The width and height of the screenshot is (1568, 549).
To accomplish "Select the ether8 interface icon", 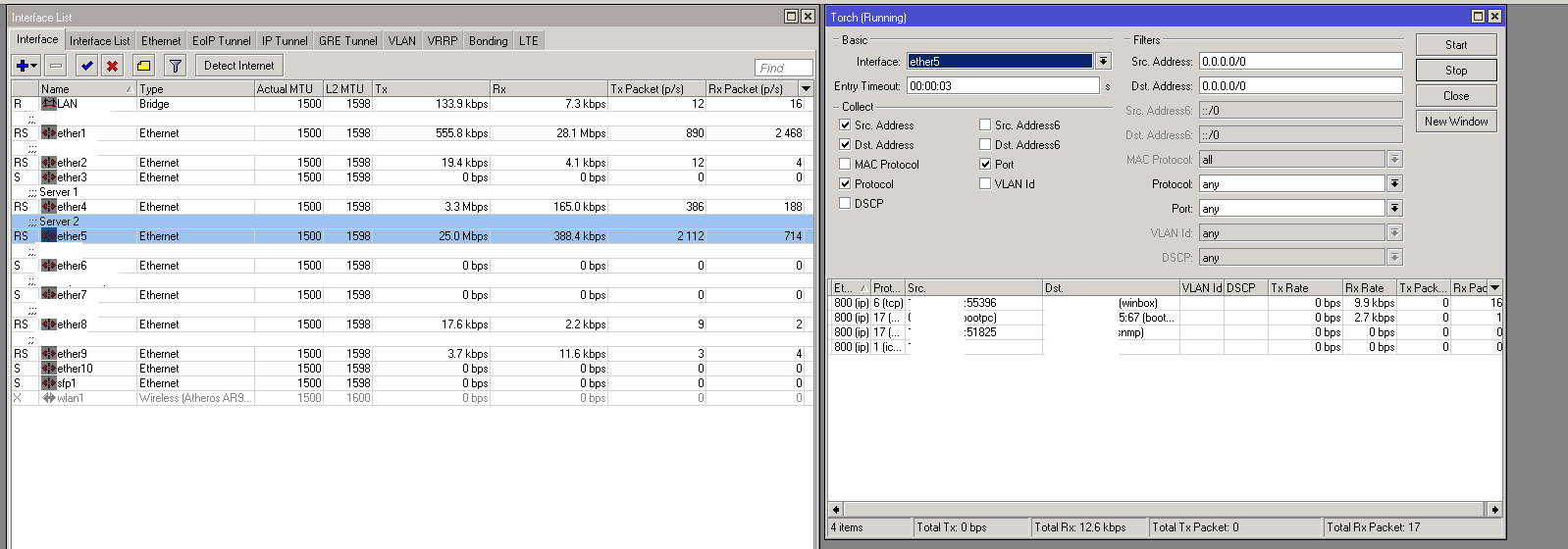I will 49,324.
